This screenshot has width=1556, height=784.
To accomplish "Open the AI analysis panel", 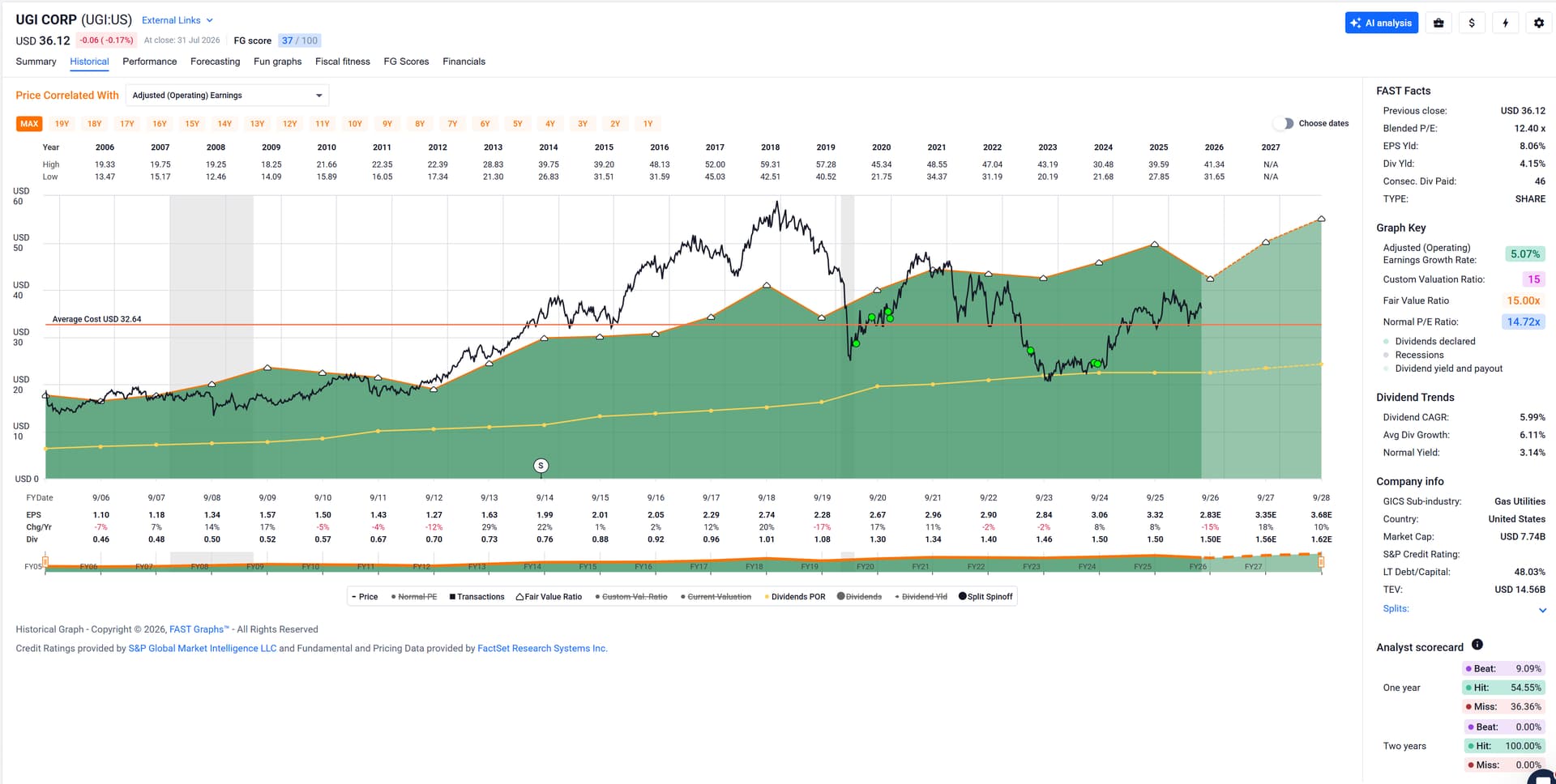I will tap(1382, 23).
